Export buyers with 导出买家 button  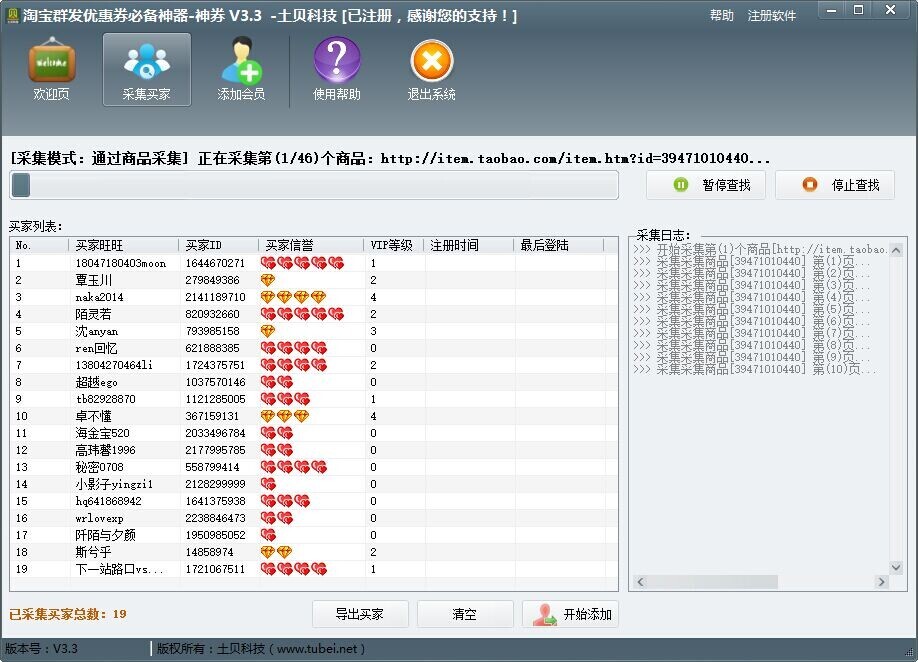pyautogui.click(x=359, y=614)
